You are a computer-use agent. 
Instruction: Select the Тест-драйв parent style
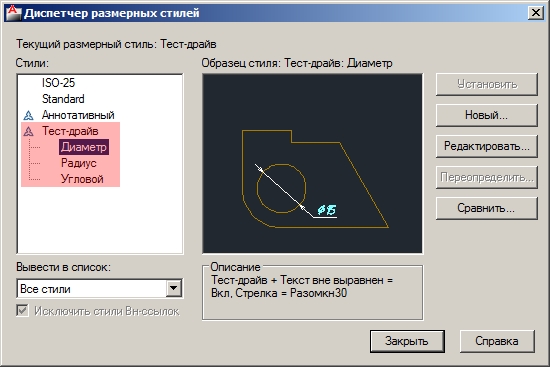[x=70, y=131]
